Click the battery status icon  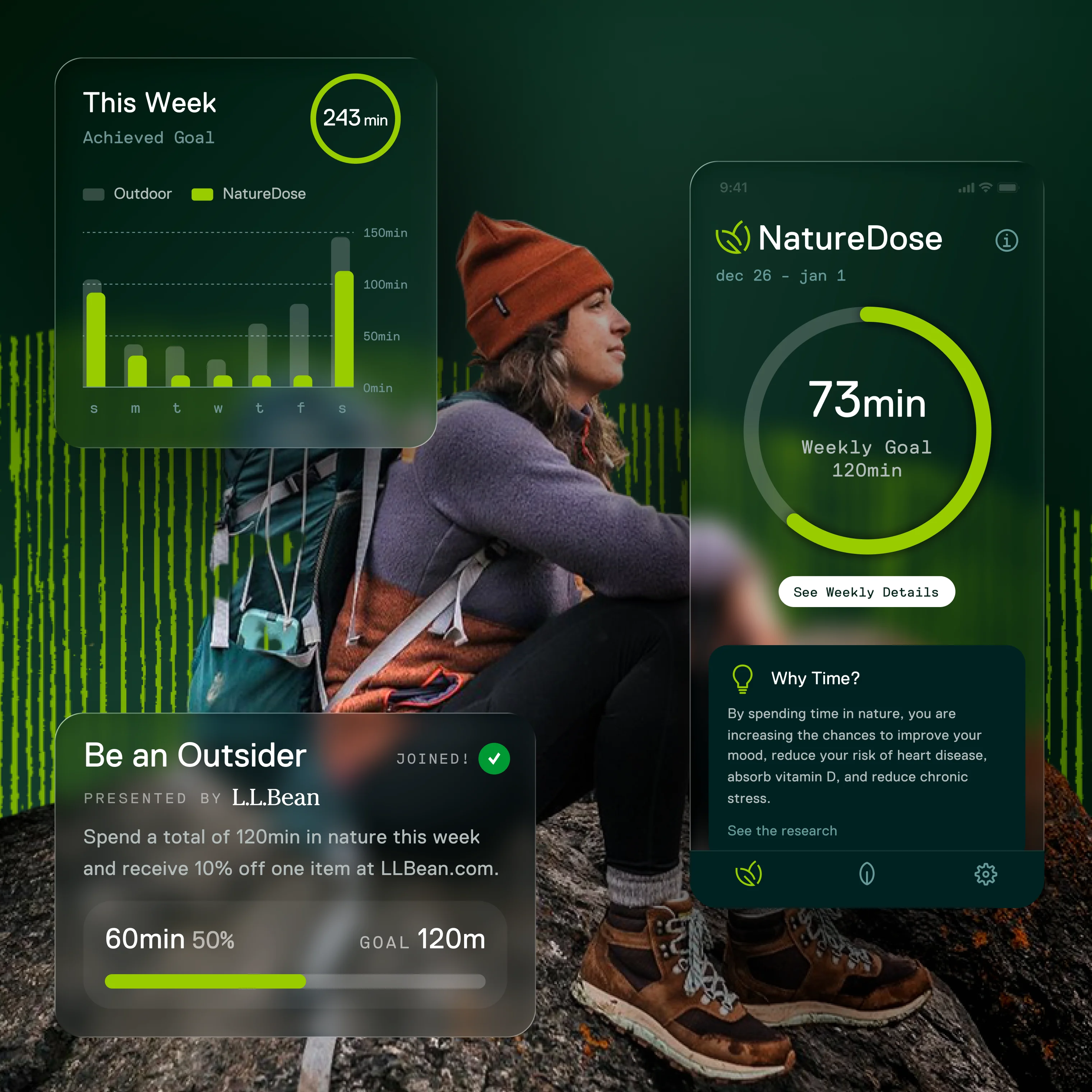(x=1008, y=187)
